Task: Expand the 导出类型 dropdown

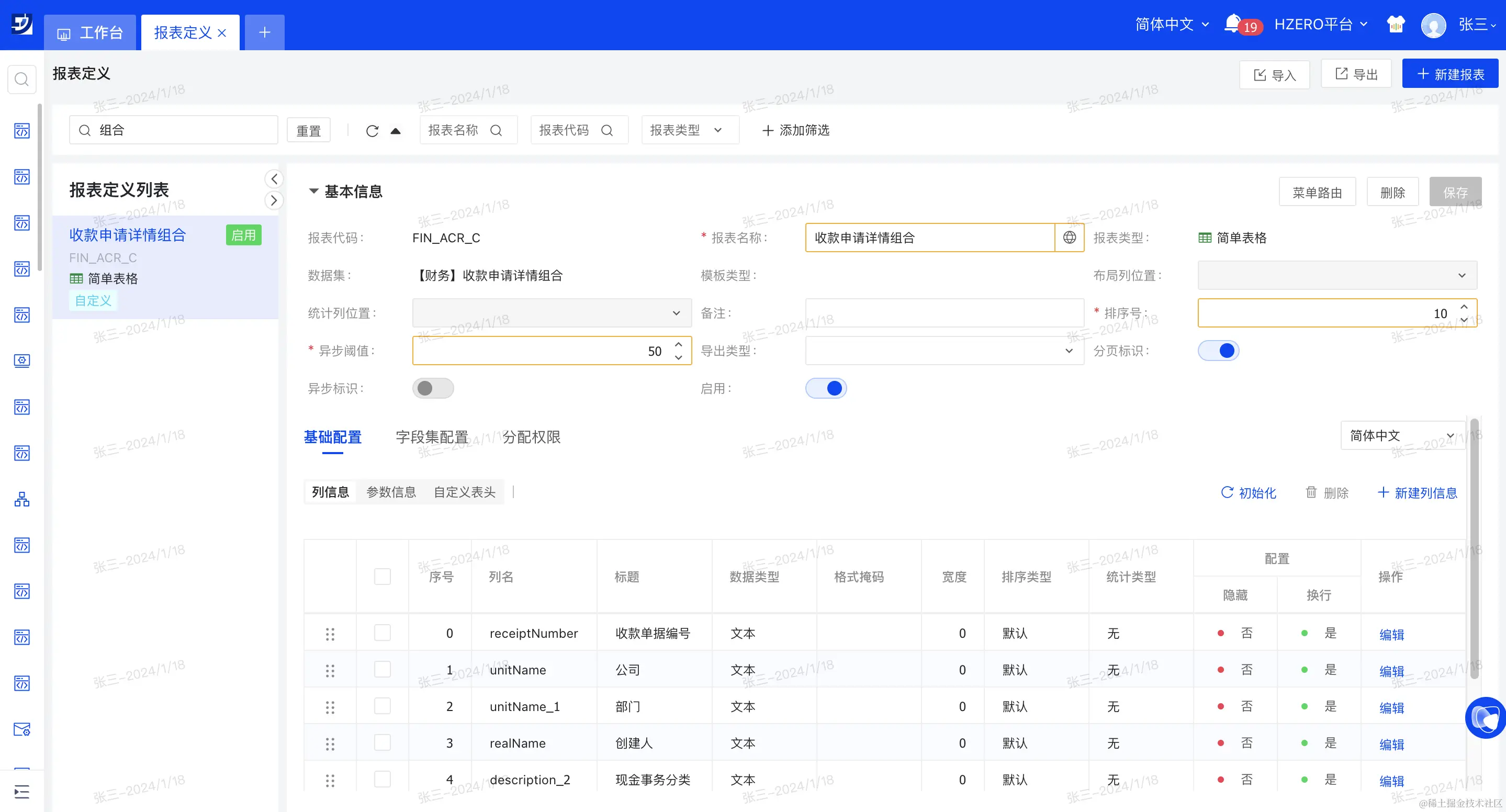Action: tap(944, 351)
